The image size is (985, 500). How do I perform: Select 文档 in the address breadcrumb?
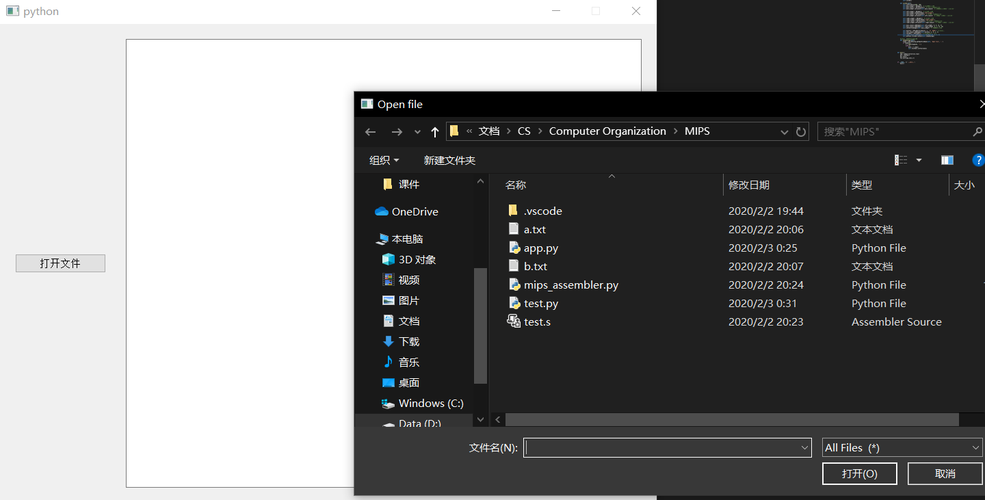click(489, 131)
